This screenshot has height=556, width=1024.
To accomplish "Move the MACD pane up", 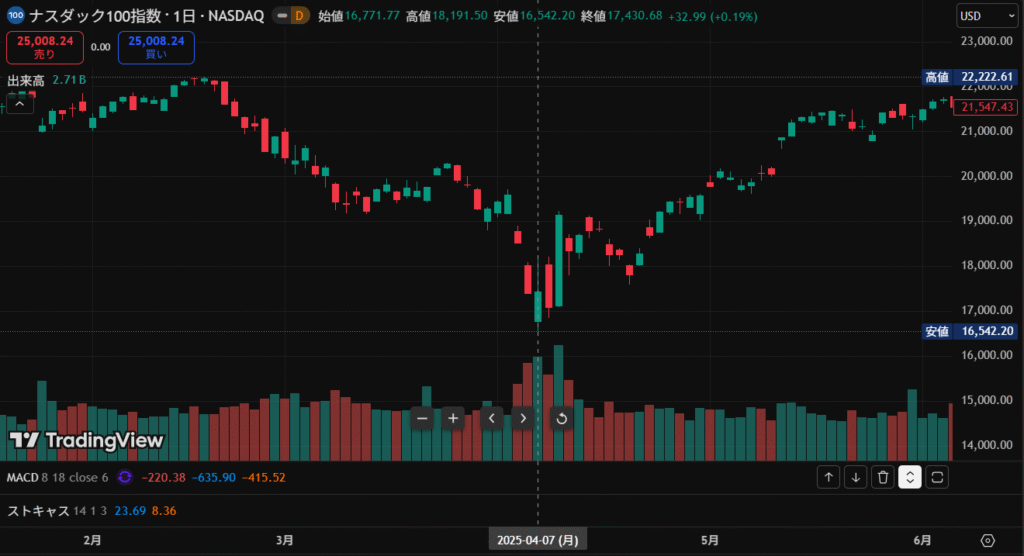I will pyautogui.click(x=828, y=477).
